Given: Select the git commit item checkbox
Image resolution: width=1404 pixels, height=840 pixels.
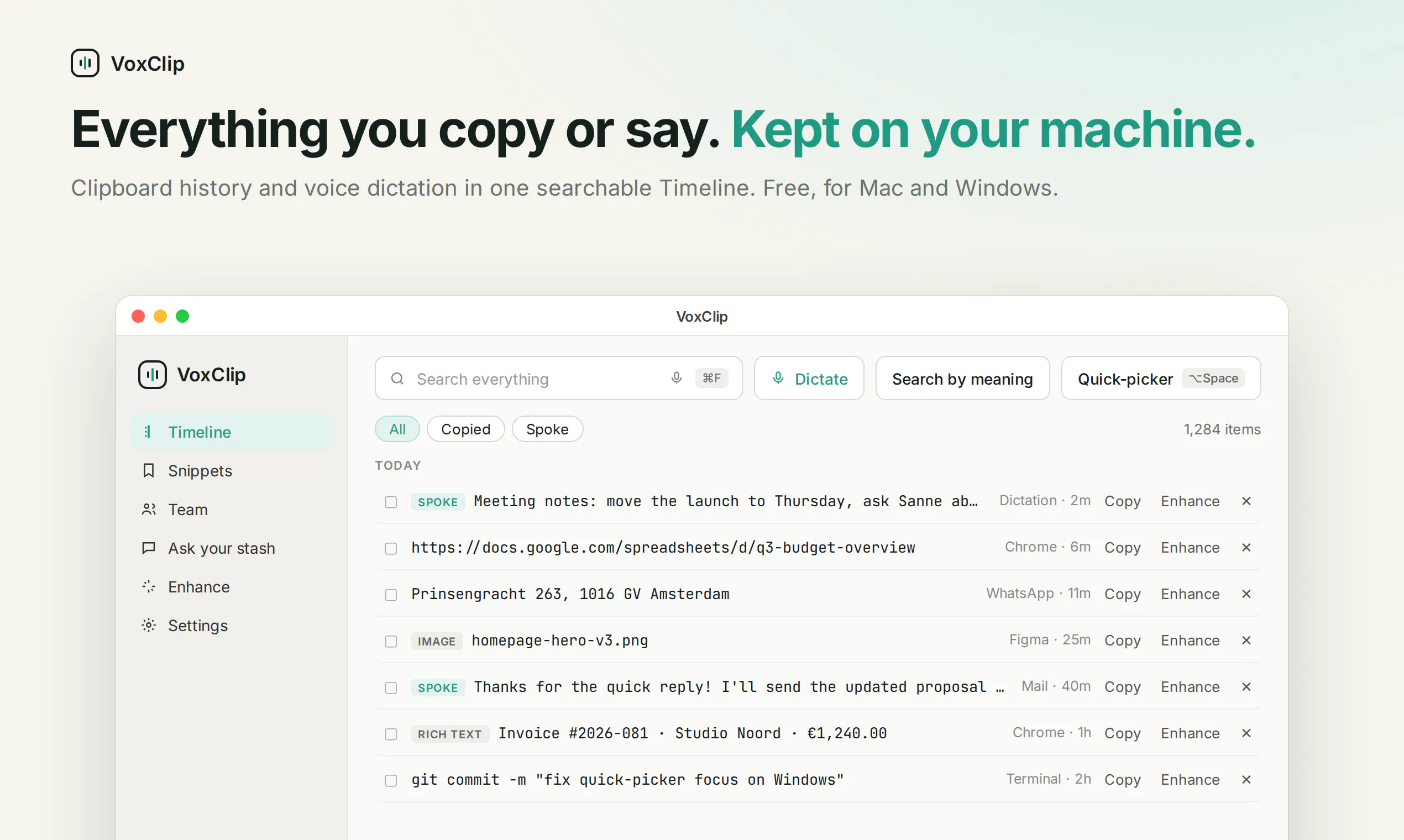Looking at the screenshot, I should pos(391,780).
